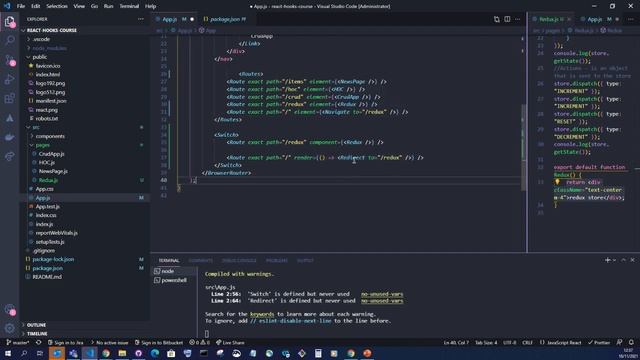
Task: Open the Help menu
Action: 151,6
